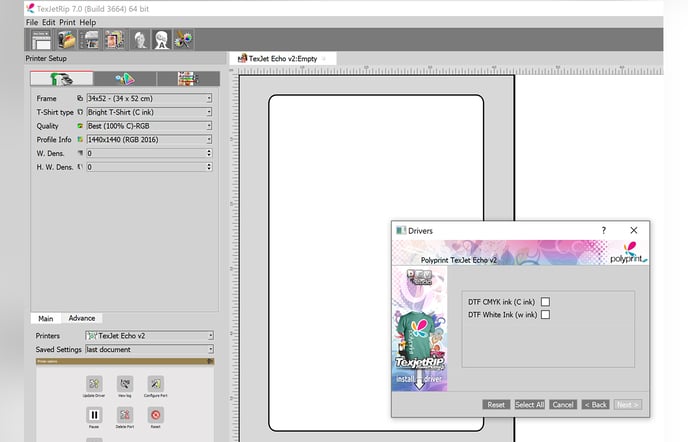688x442 pixels.
Task: Click the color paintbrush toolbar icon
Action: click(183, 40)
